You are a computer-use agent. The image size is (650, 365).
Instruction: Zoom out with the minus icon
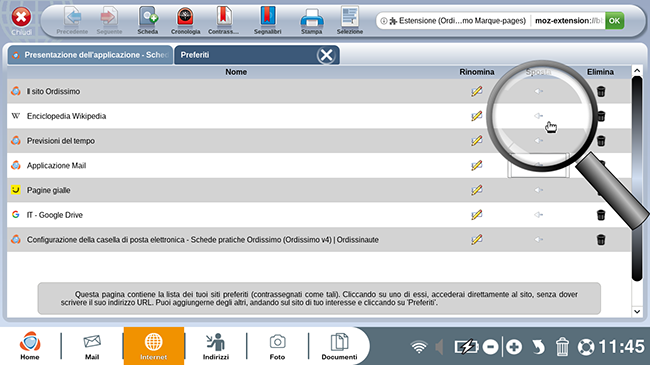[x=490, y=347]
